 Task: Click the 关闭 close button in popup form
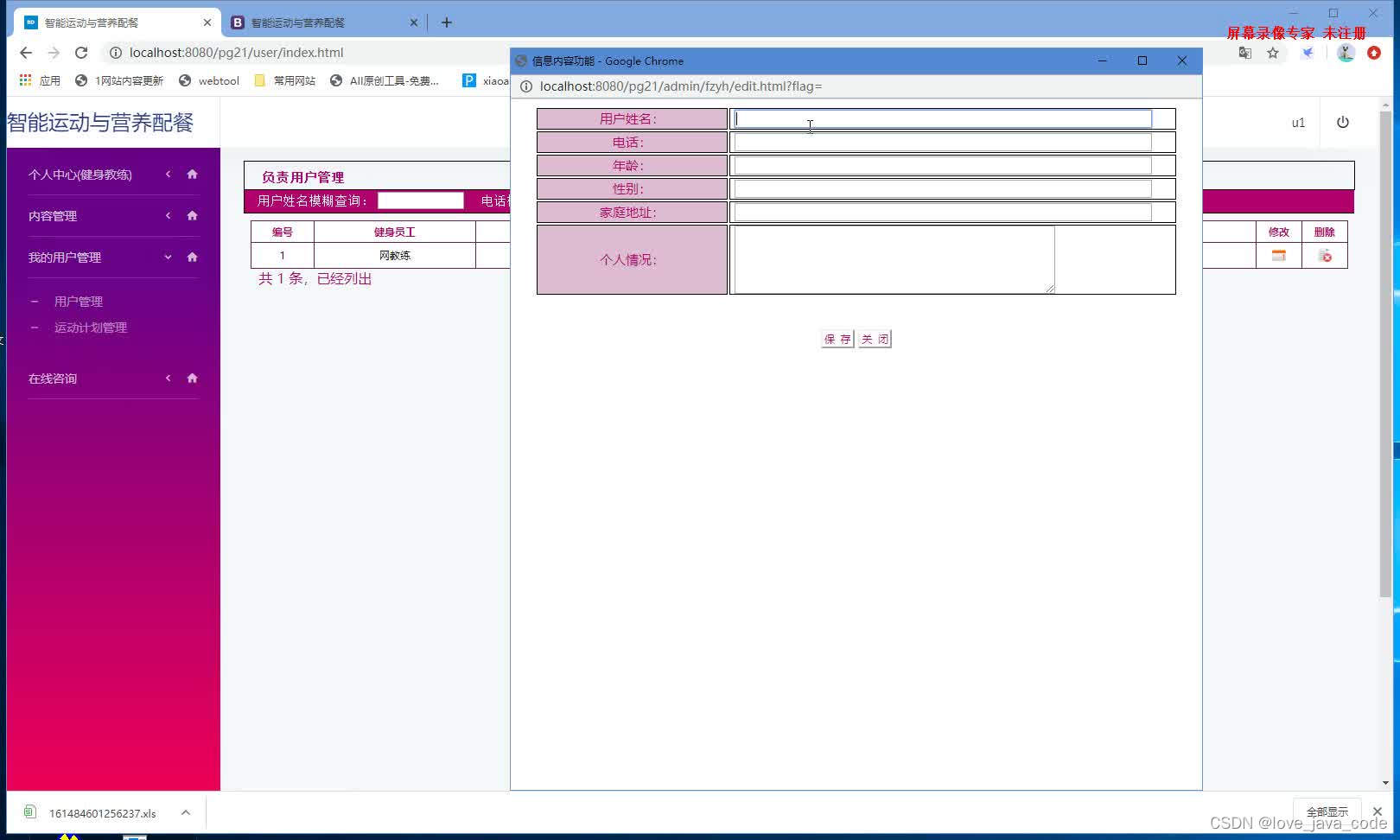(874, 339)
